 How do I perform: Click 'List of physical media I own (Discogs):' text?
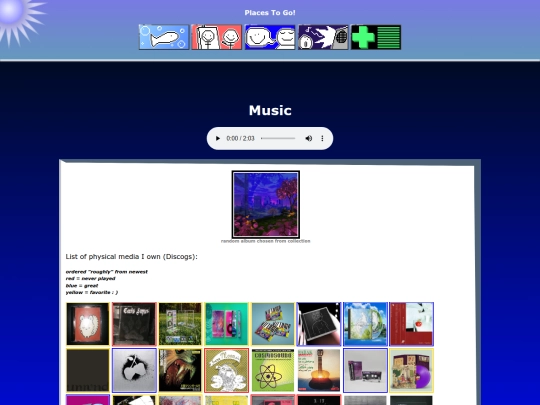coord(132,257)
